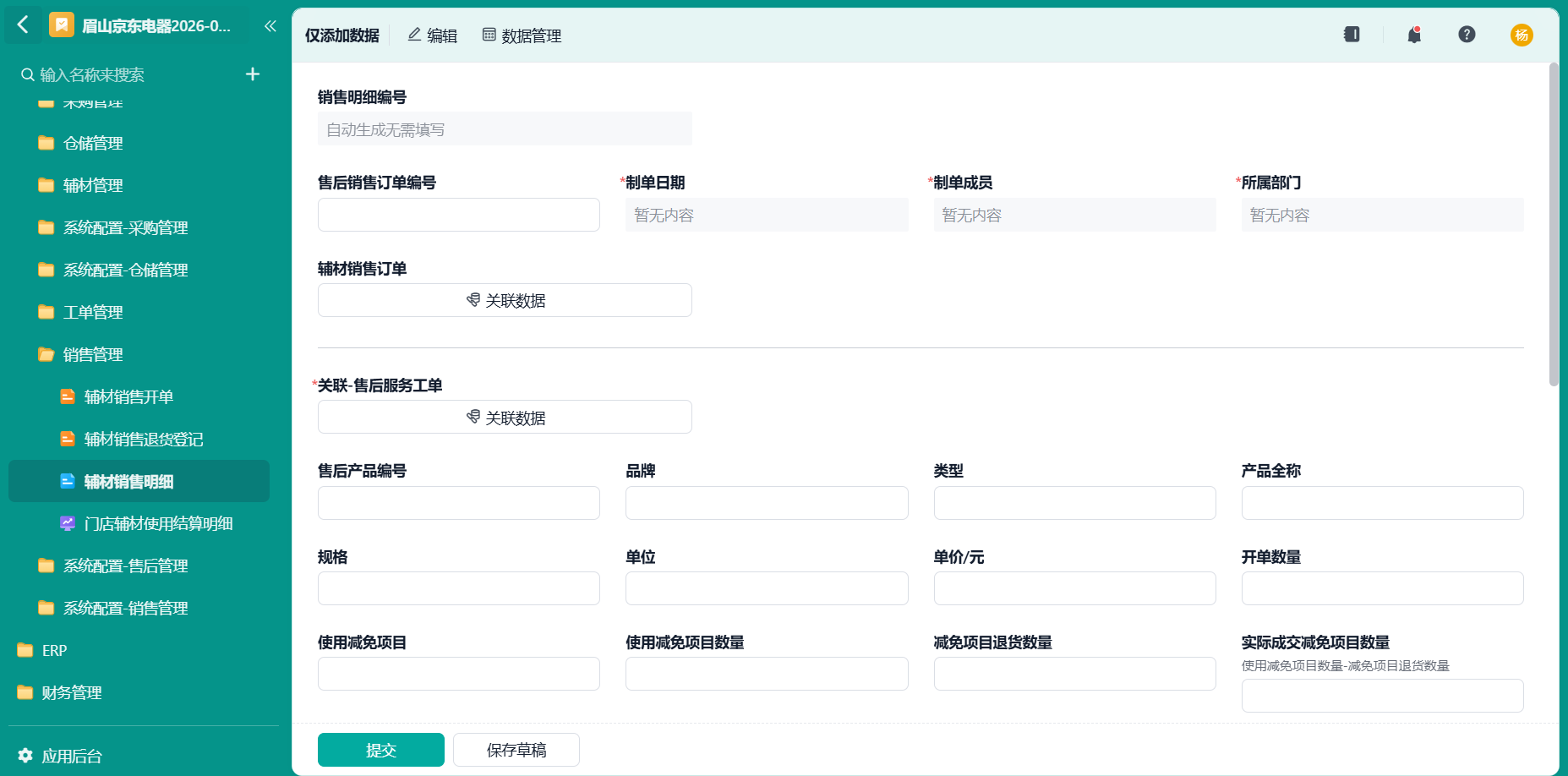Focus the 类型 field
Screen dimensions: 1568x776
(x=1074, y=503)
